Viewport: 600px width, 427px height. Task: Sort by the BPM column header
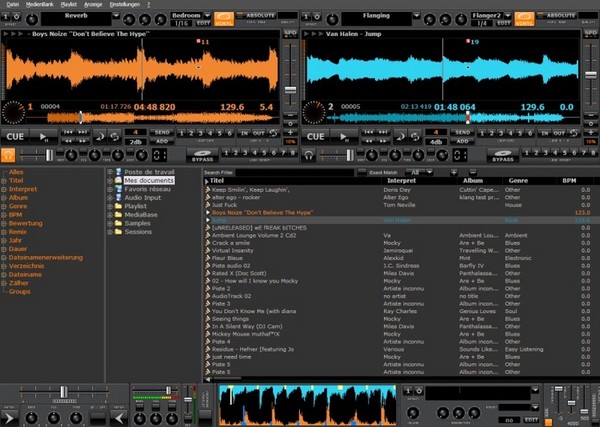[569, 181]
